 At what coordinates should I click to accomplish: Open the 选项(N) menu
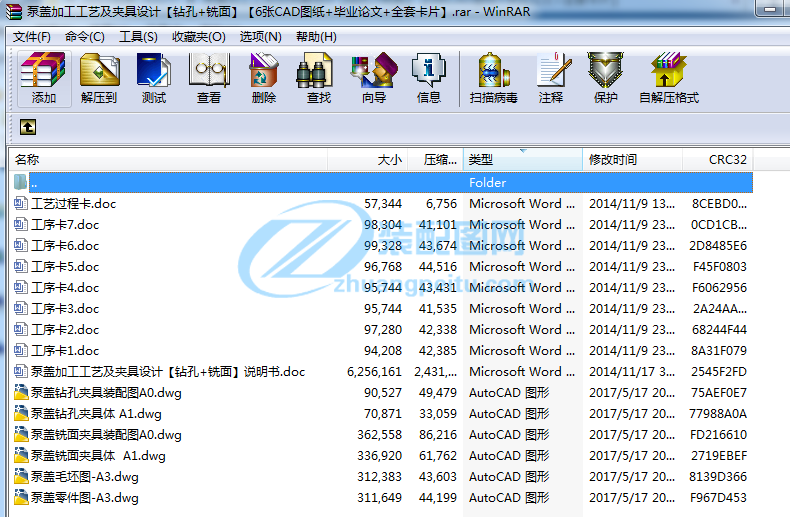pos(260,37)
